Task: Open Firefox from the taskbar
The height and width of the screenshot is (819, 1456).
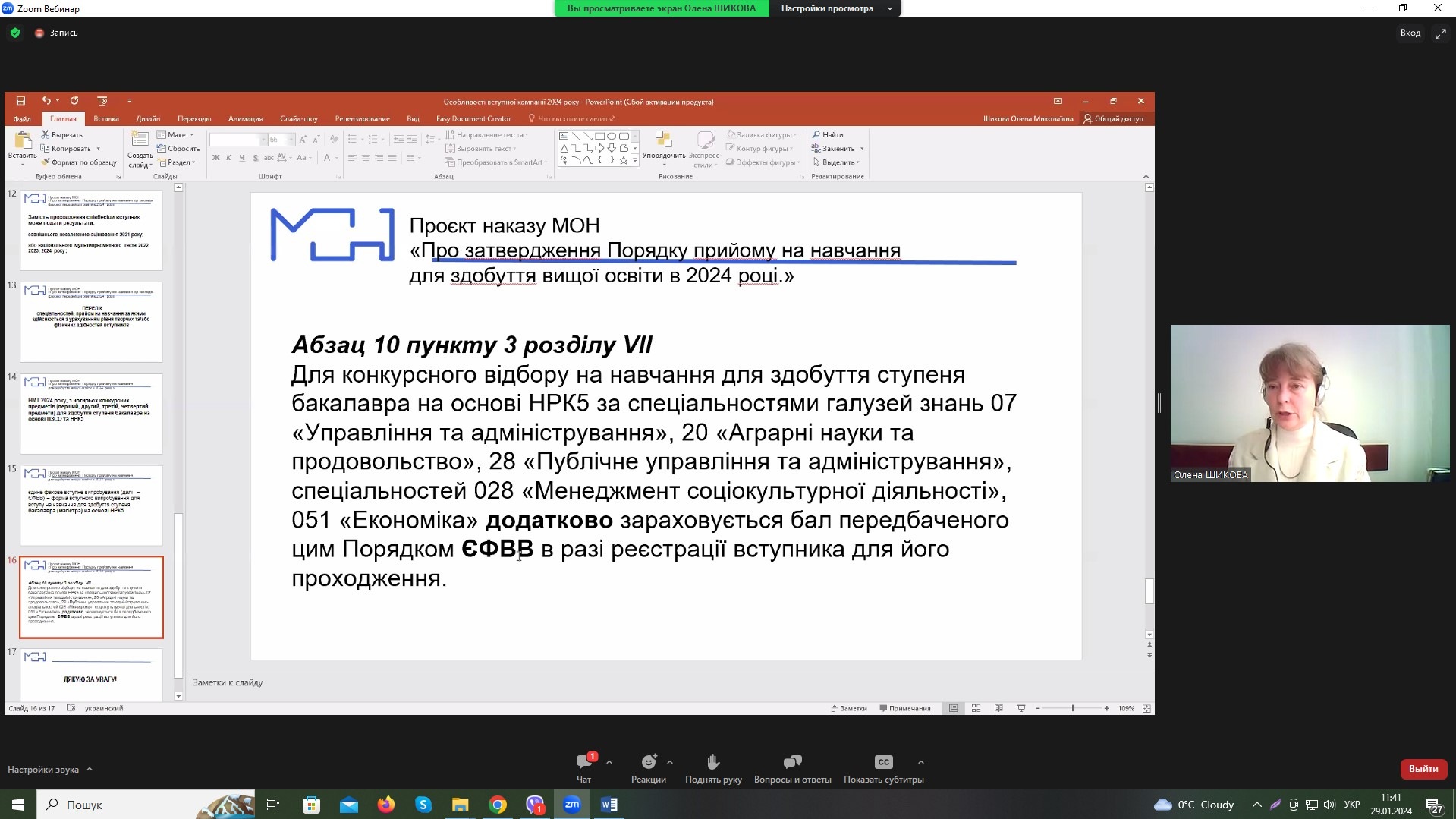Action: click(386, 805)
